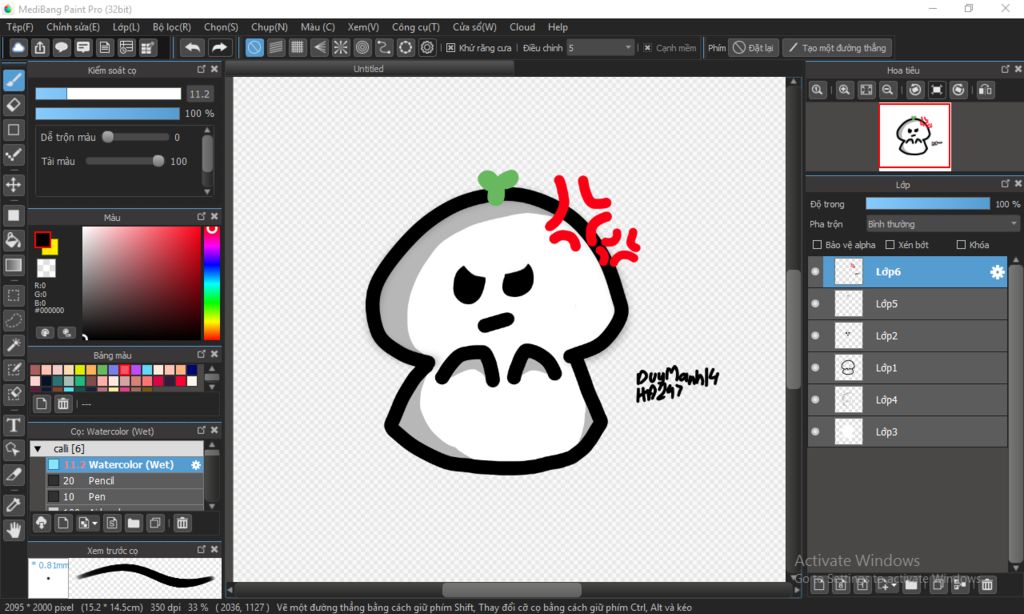Select the Brush tool in left toolbar
Screen dimensions: 1024x614
14,80
